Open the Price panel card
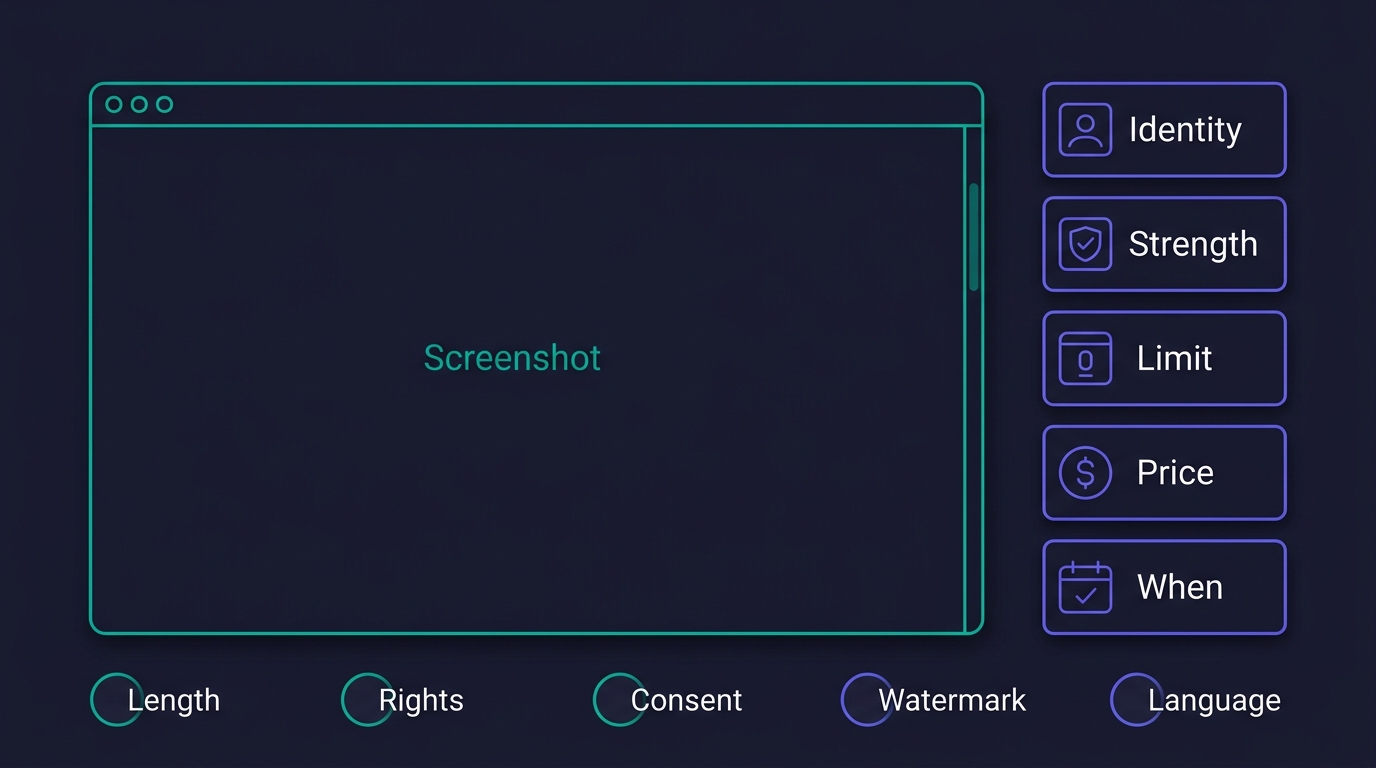This screenshot has height=768, width=1376. (1164, 472)
